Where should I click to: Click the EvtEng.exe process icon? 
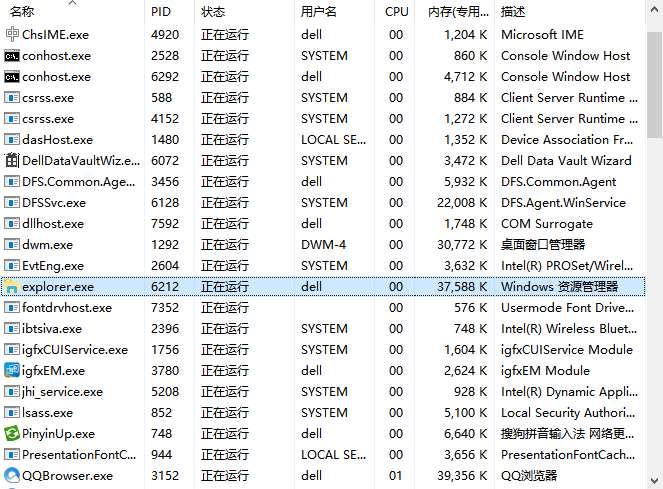tap(12, 266)
